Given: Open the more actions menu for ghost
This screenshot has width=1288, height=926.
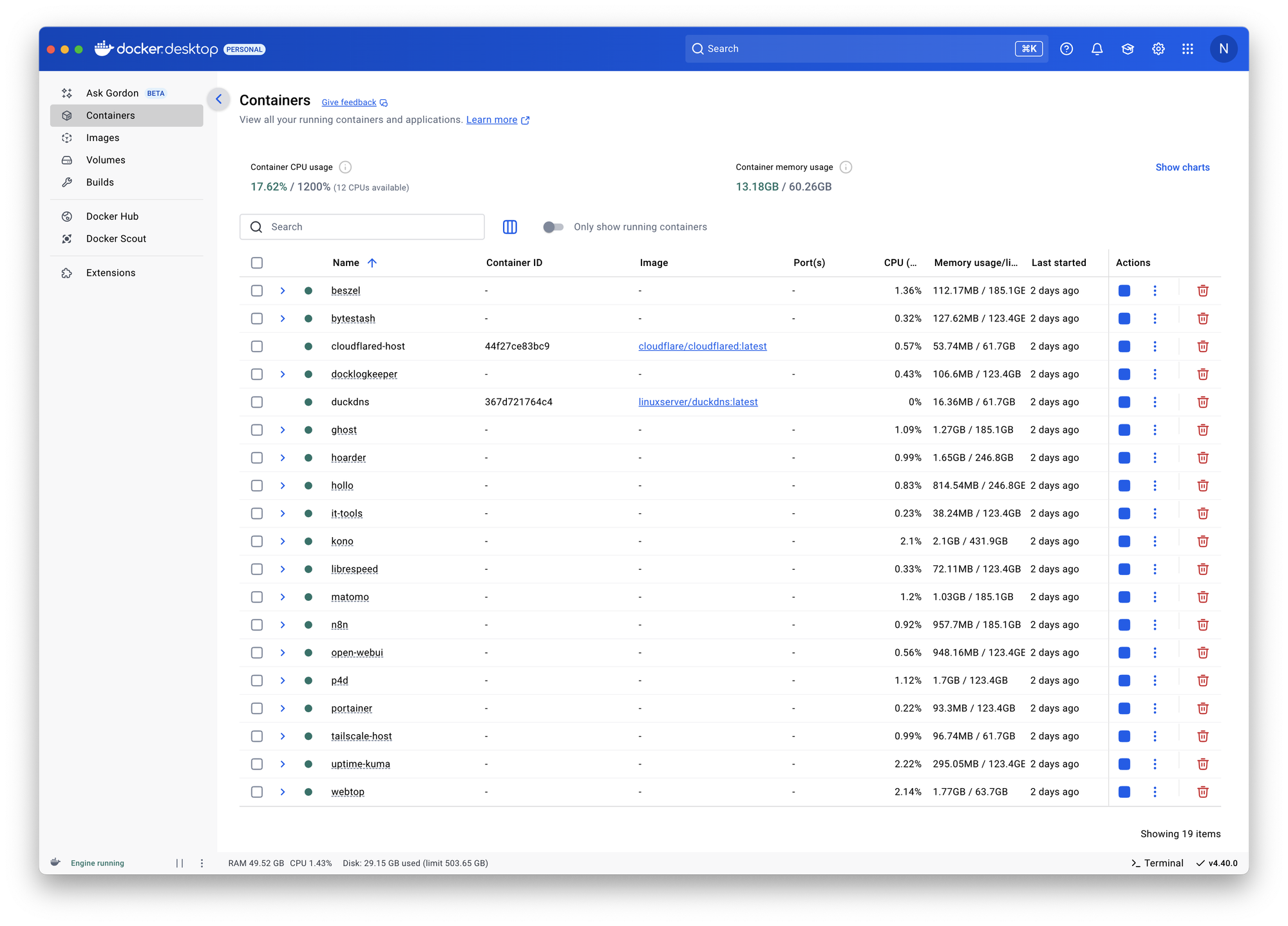Looking at the screenshot, I should [1155, 430].
